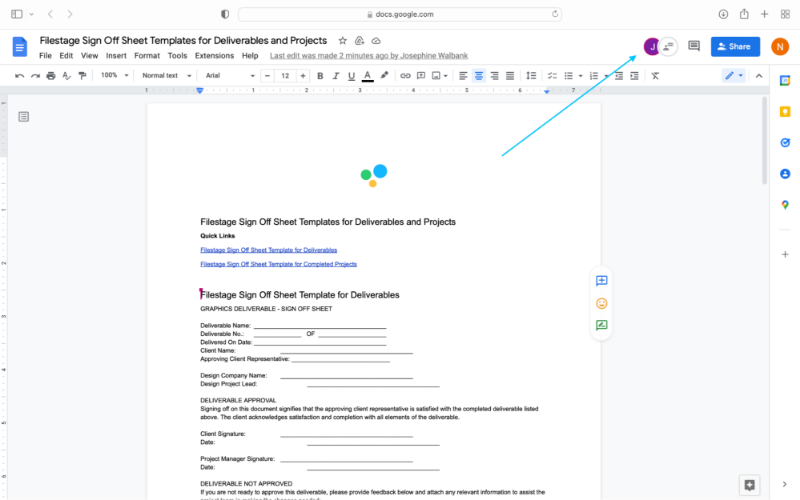Open the Help menu
The image size is (800, 500).
pos(250,56)
